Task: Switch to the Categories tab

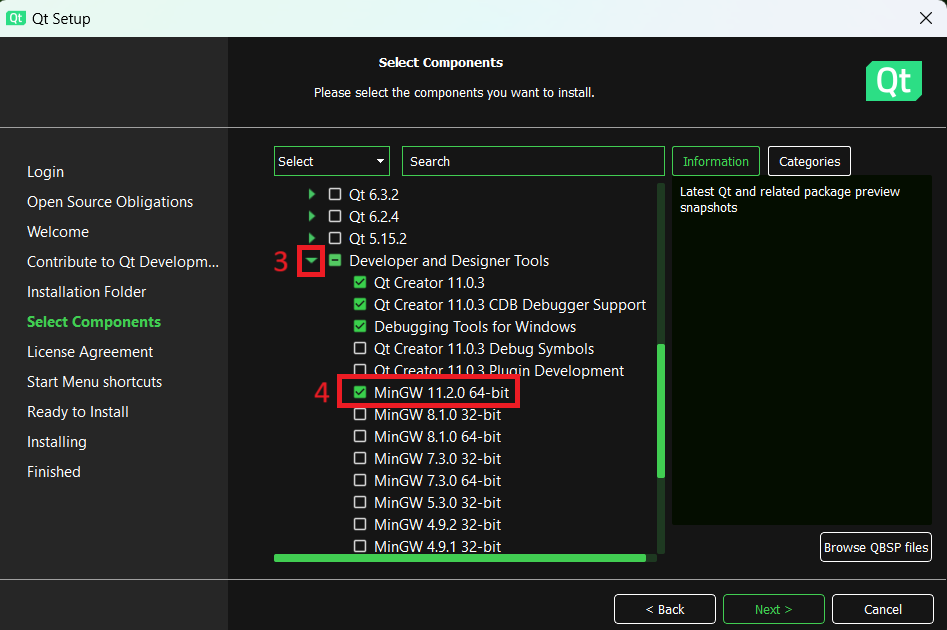Action: coord(809,161)
